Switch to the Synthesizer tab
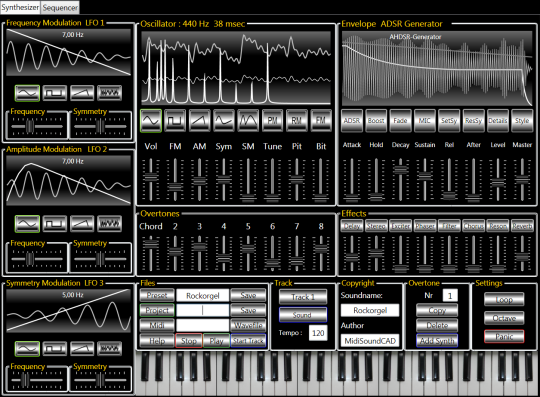 [x=20, y=7]
